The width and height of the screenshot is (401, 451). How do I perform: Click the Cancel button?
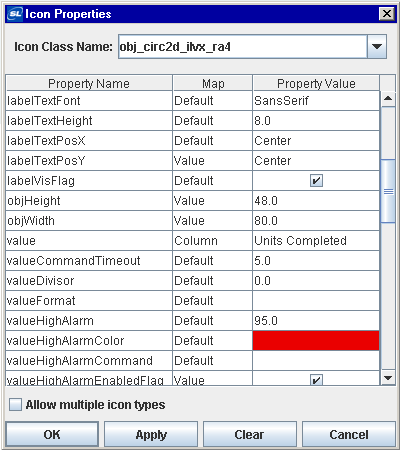coord(349,434)
